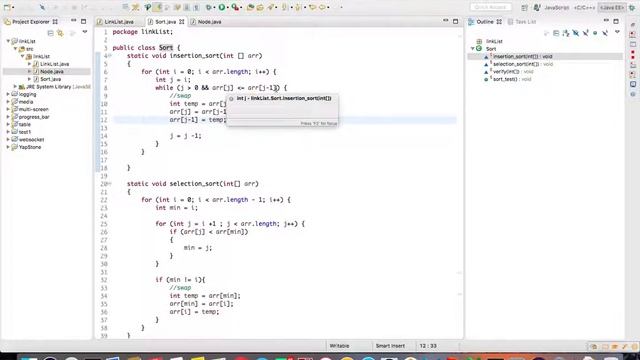Viewport: 640px width, 360px height.
Task: Click the Quick Access search field
Action: pos(491,7)
